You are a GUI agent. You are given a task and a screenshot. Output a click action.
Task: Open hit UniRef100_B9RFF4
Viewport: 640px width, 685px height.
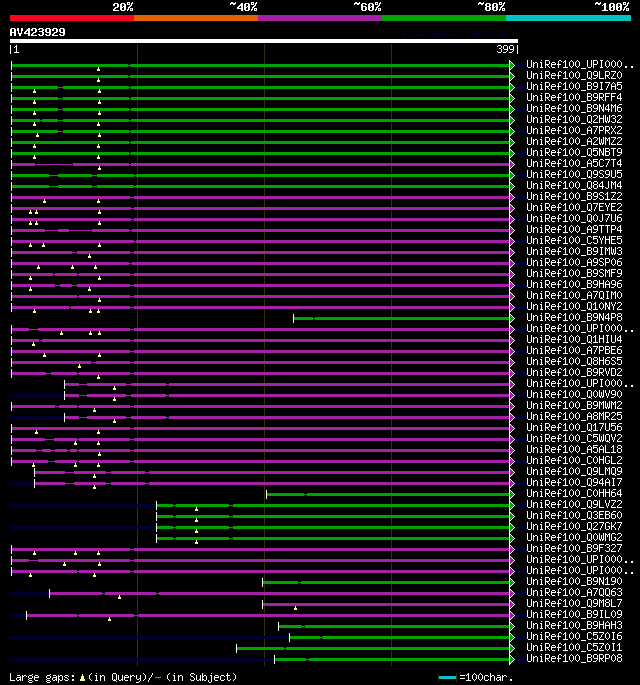point(574,97)
